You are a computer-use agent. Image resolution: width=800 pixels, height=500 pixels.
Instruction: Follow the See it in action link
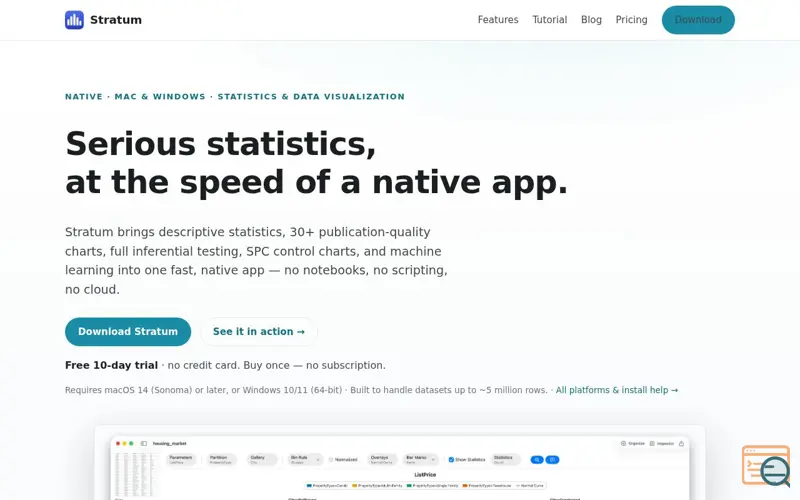click(259, 332)
